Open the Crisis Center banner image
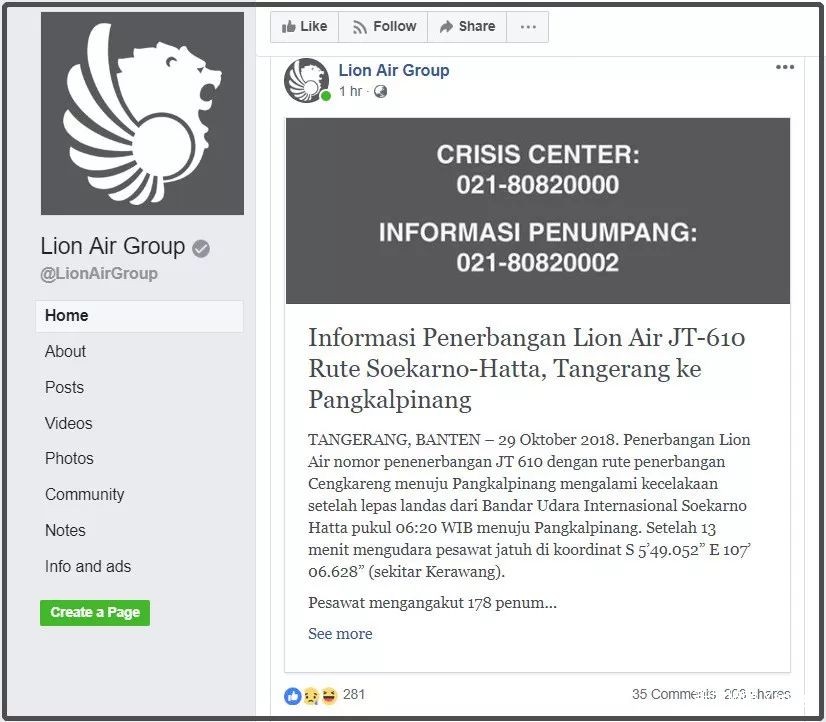This screenshot has height=722, width=826. tap(537, 211)
